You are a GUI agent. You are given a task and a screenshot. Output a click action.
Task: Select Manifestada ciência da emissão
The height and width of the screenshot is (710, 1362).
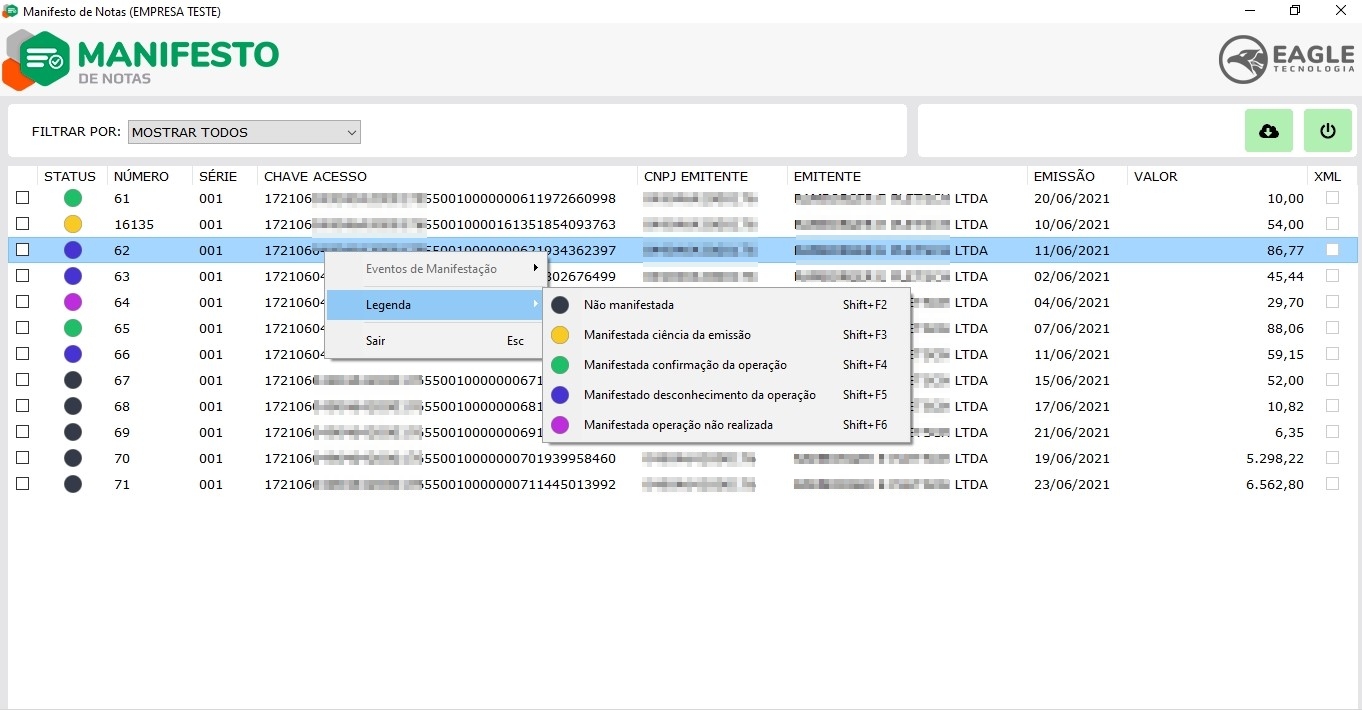coord(667,335)
